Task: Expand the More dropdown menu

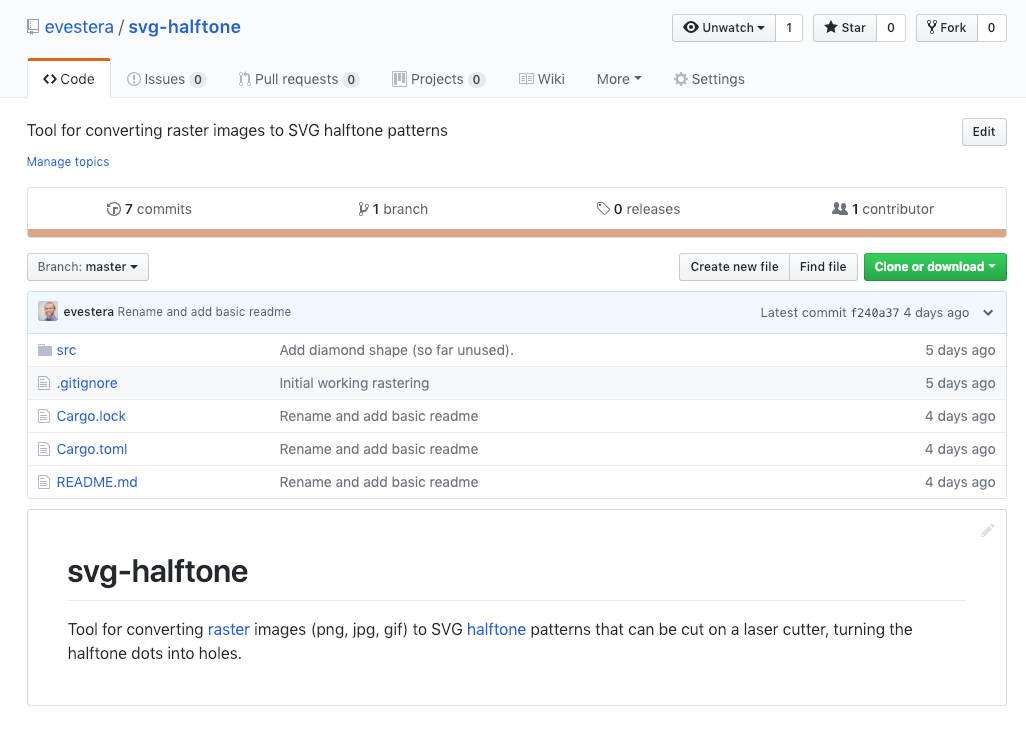Action: click(619, 79)
